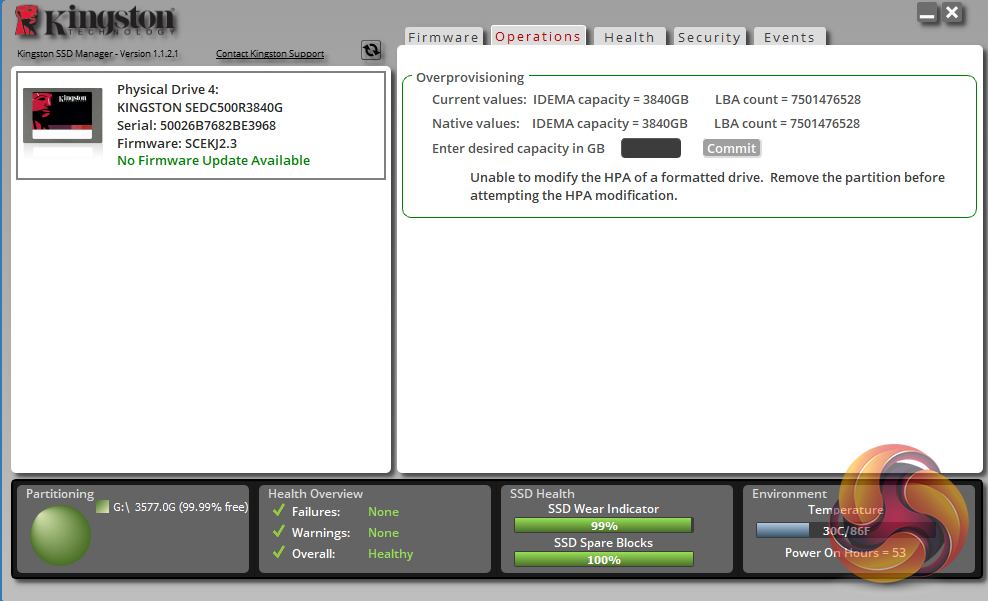This screenshot has height=601, width=988.
Task: Click No Firmware Update Available text
Action: tap(214, 160)
